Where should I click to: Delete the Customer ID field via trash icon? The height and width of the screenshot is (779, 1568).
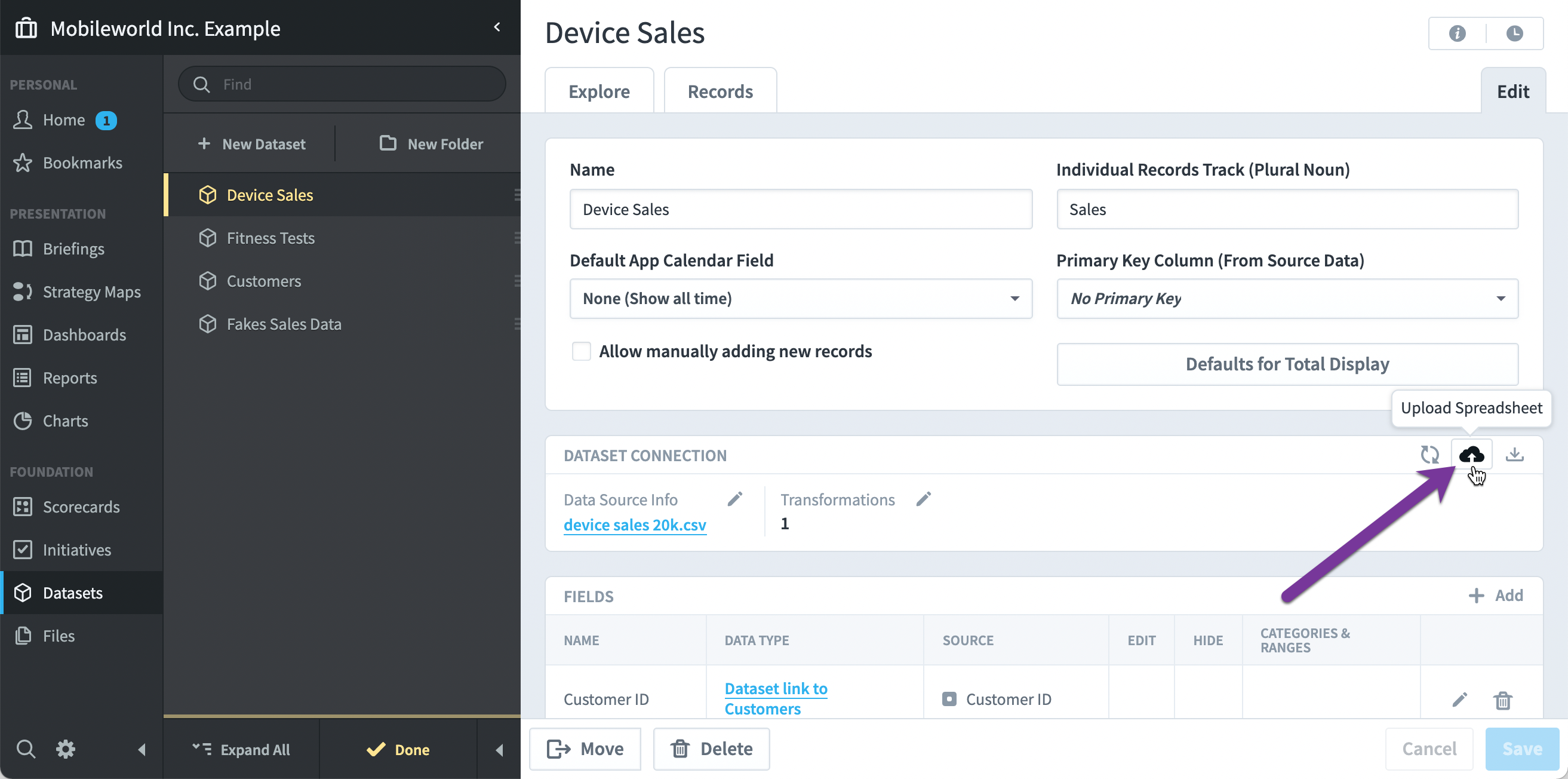point(1502,700)
